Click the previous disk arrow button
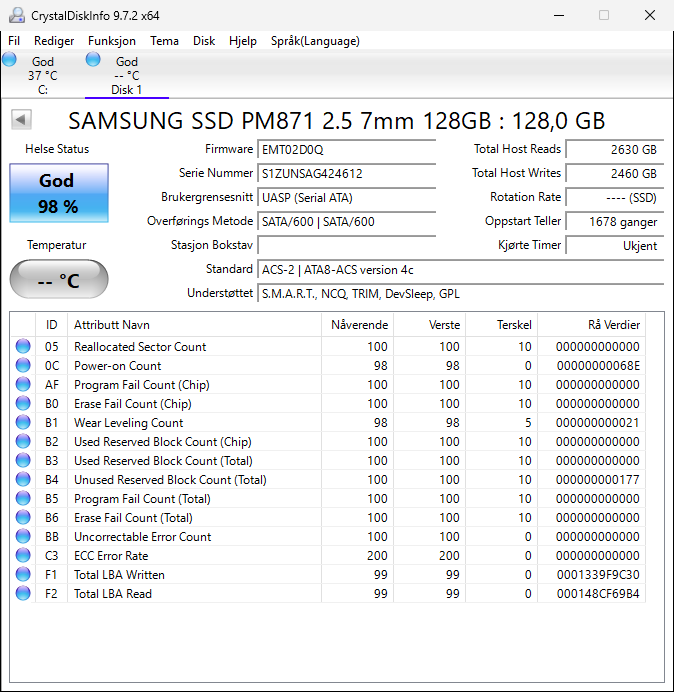The height and width of the screenshot is (692, 674). [x=21, y=120]
